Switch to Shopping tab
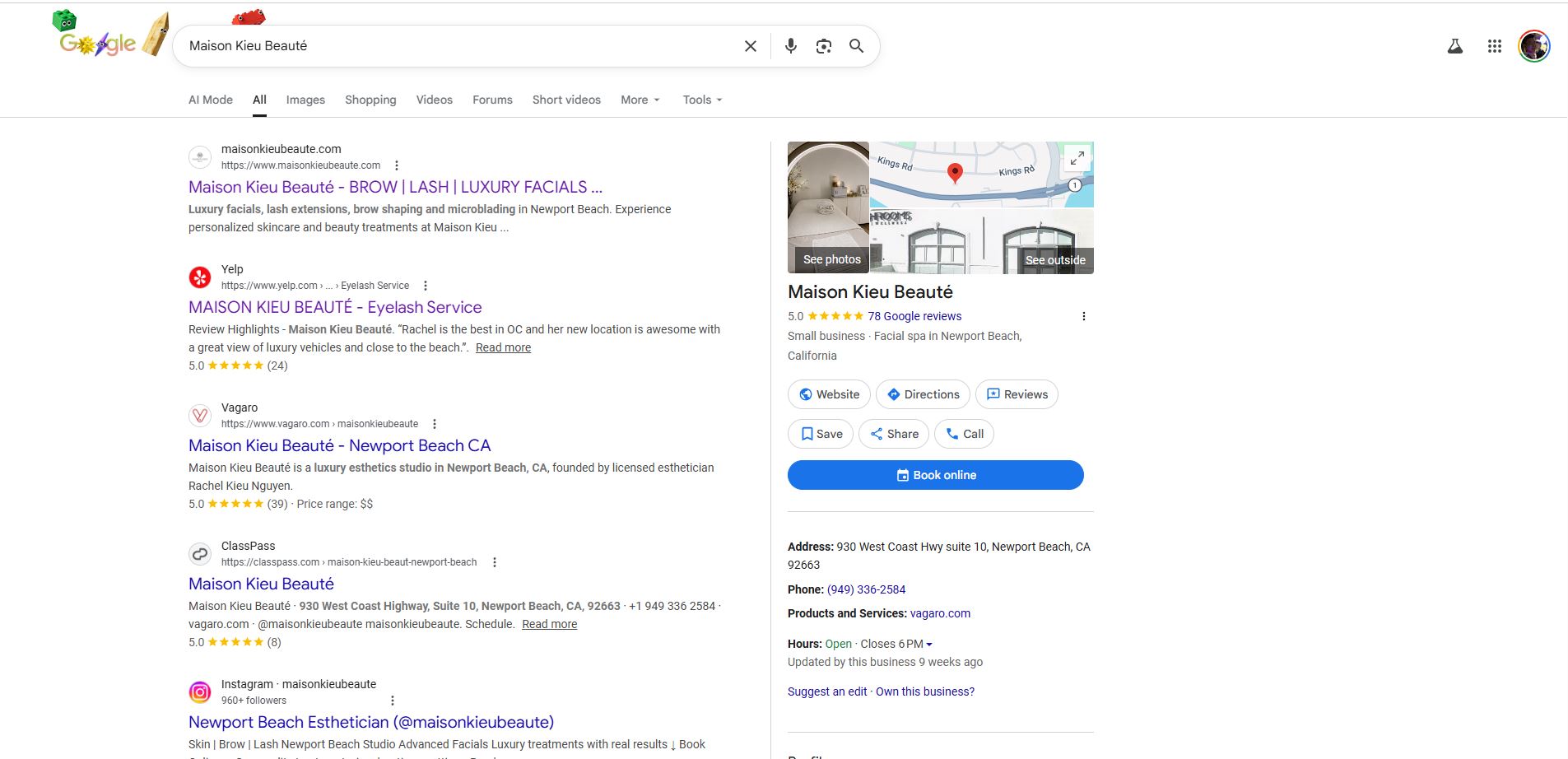This screenshot has width=1568, height=759. click(370, 100)
